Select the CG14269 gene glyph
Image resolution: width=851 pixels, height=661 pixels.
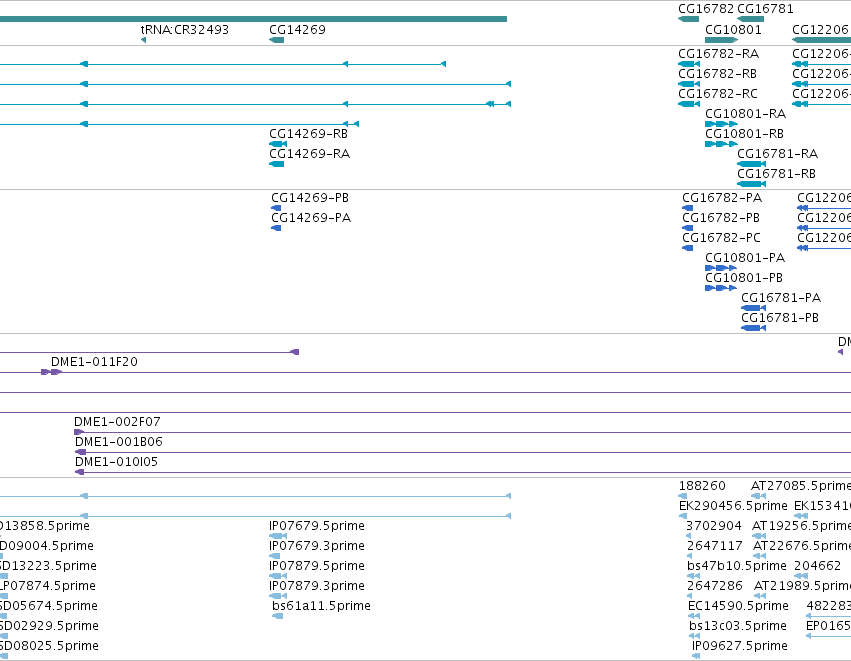point(276,40)
